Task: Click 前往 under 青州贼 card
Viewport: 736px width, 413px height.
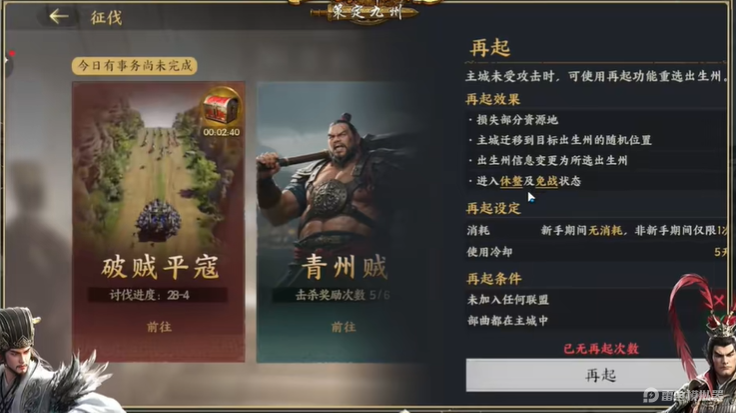Action: (x=343, y=327)
